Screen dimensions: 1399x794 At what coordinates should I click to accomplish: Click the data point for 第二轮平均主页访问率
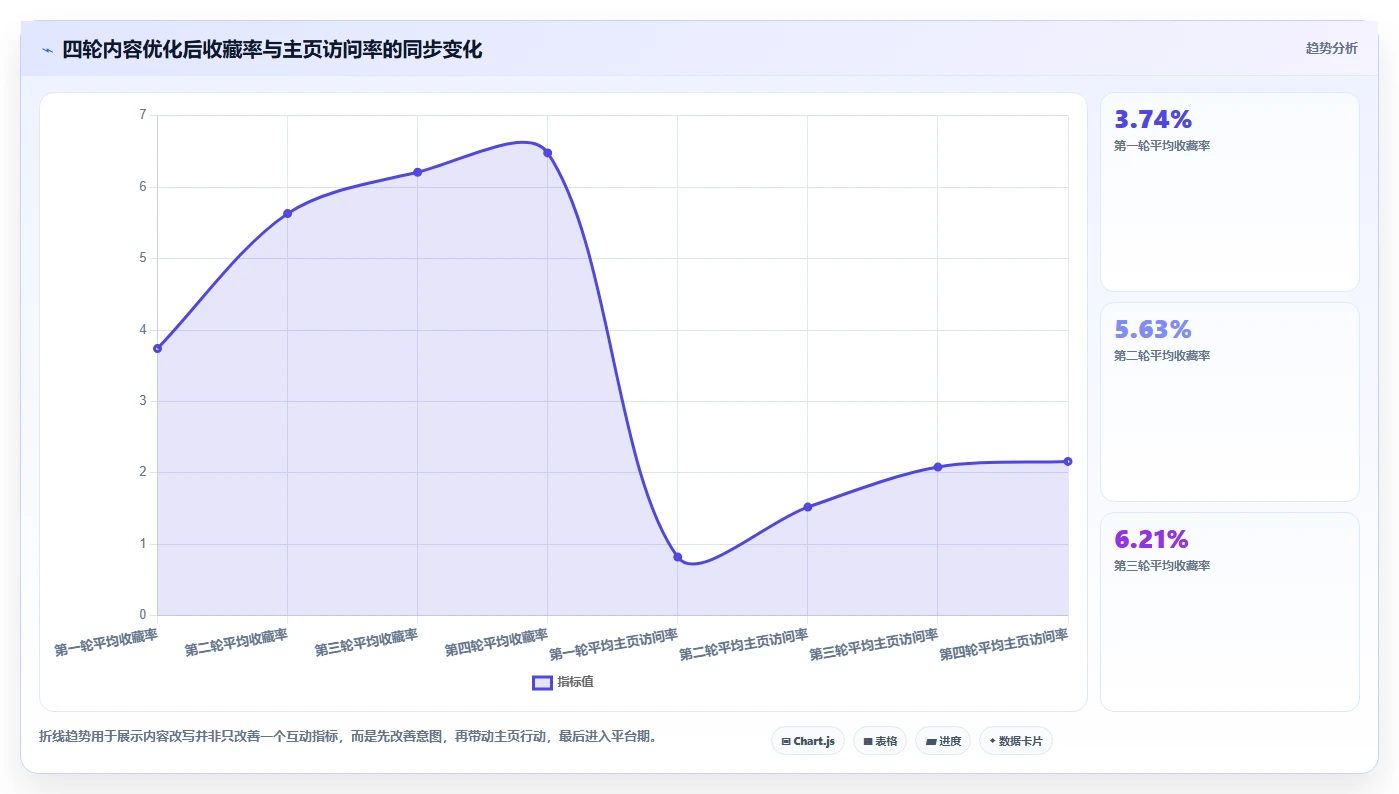pyautogui.click(x=807, y=507)
